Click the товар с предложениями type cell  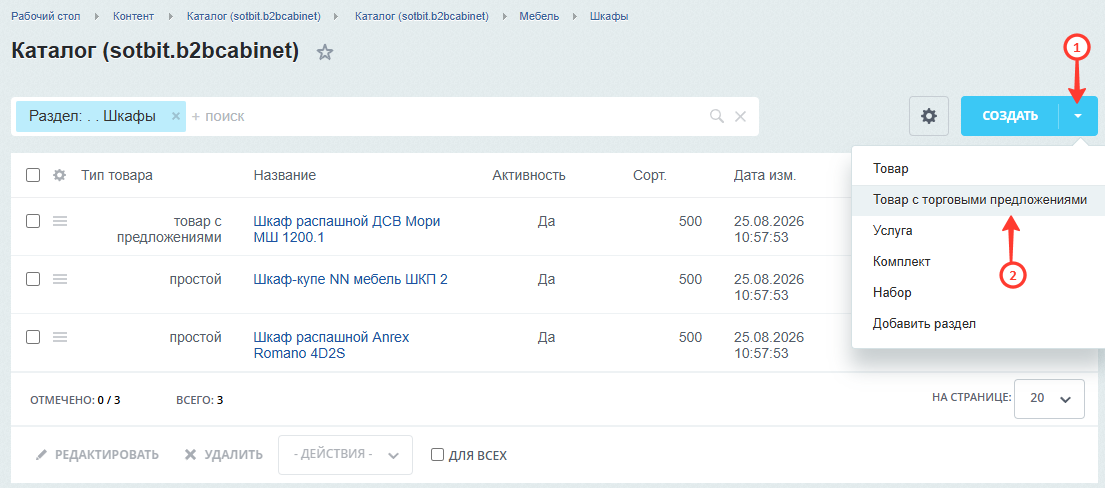[x=169, y=230]
